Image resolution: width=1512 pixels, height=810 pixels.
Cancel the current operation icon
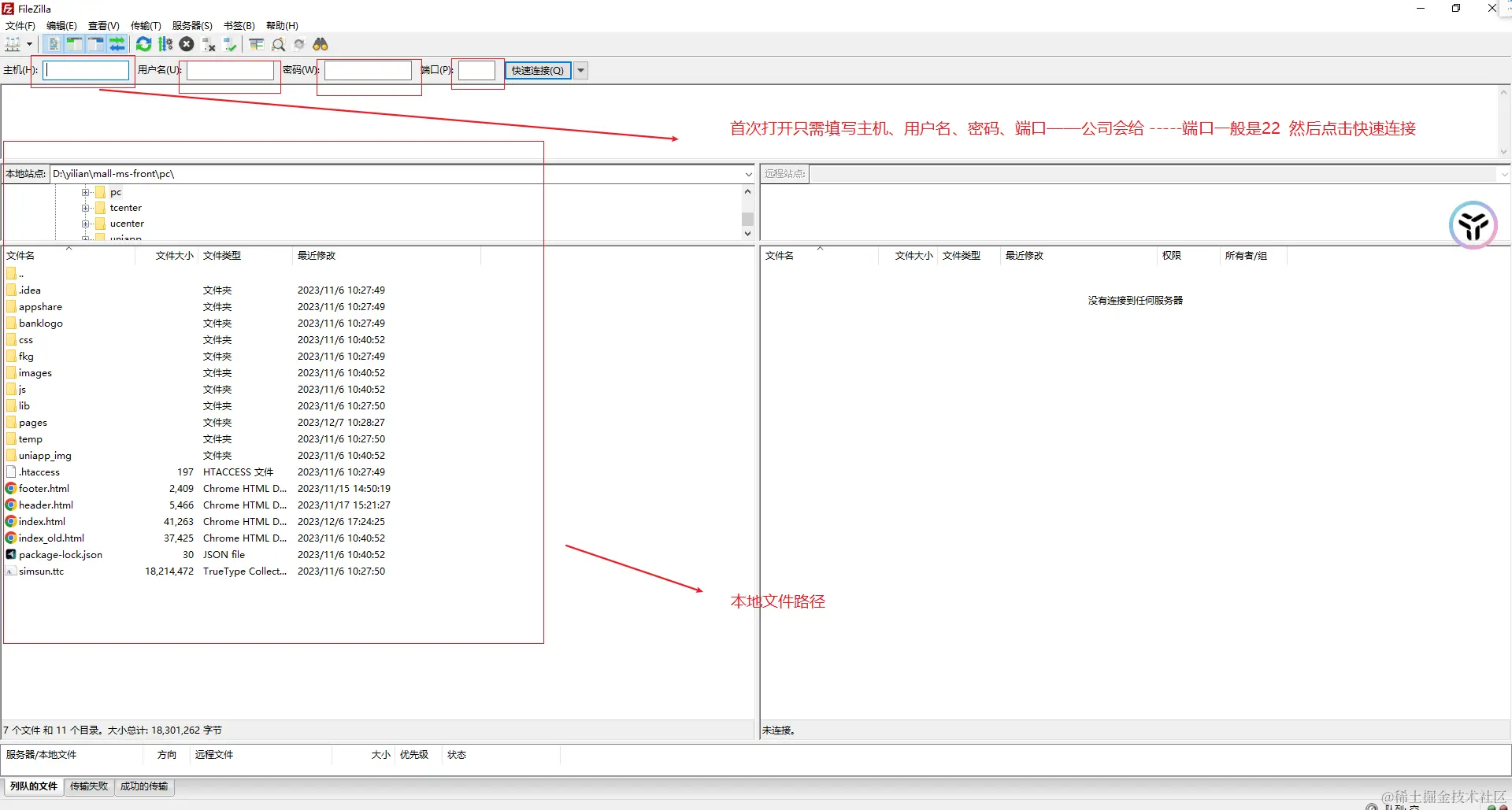click(x=187, y=44)
